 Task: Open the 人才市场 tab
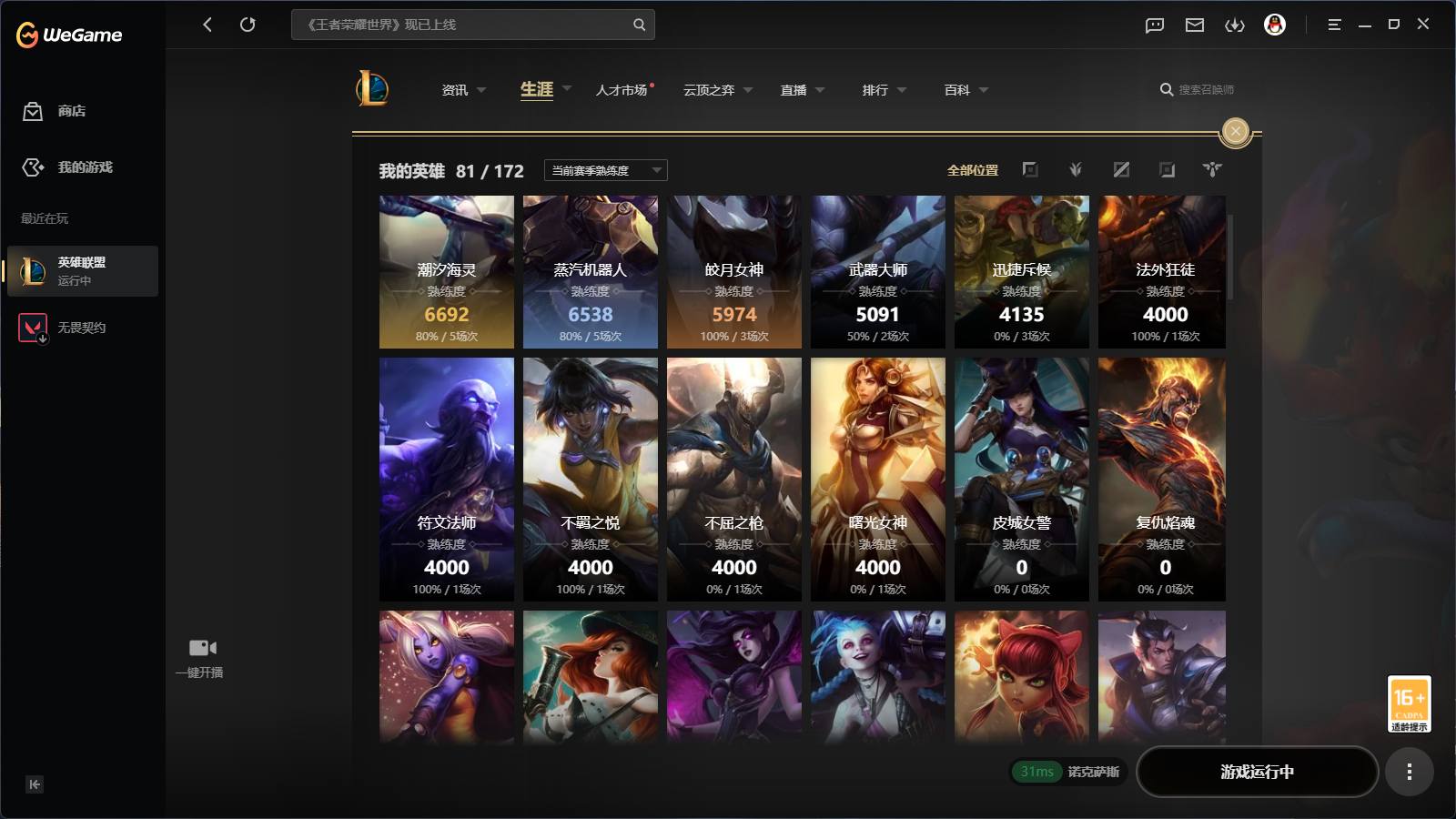(622, 90)
